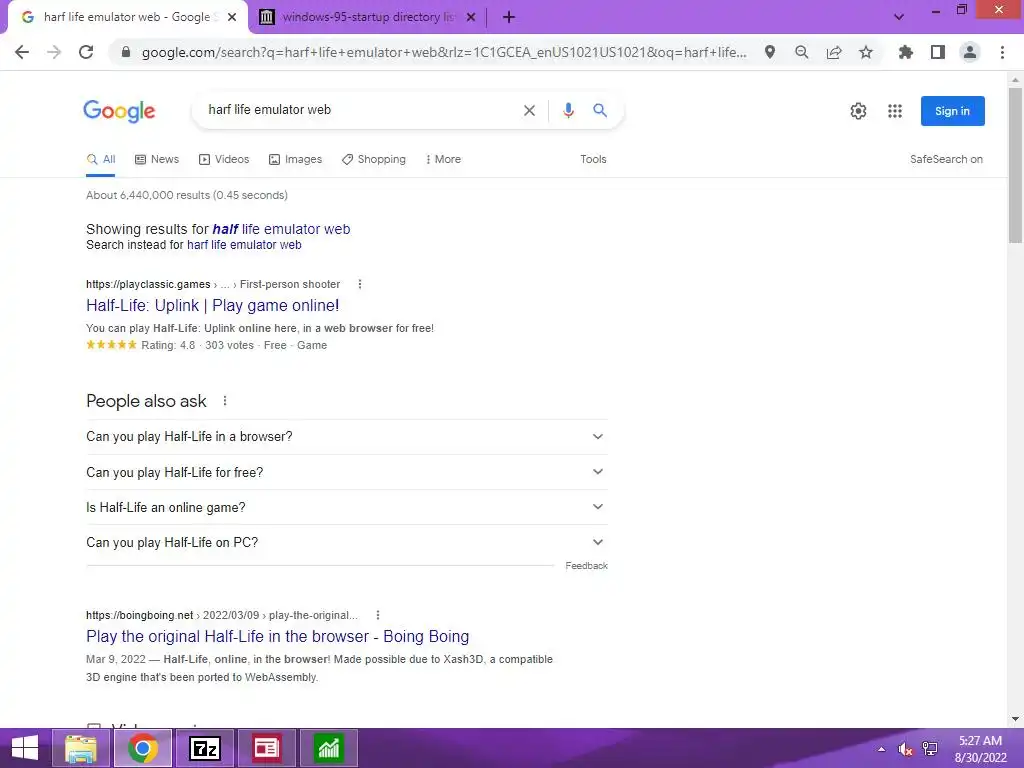Click into the Google search text field

pos(359,110)
